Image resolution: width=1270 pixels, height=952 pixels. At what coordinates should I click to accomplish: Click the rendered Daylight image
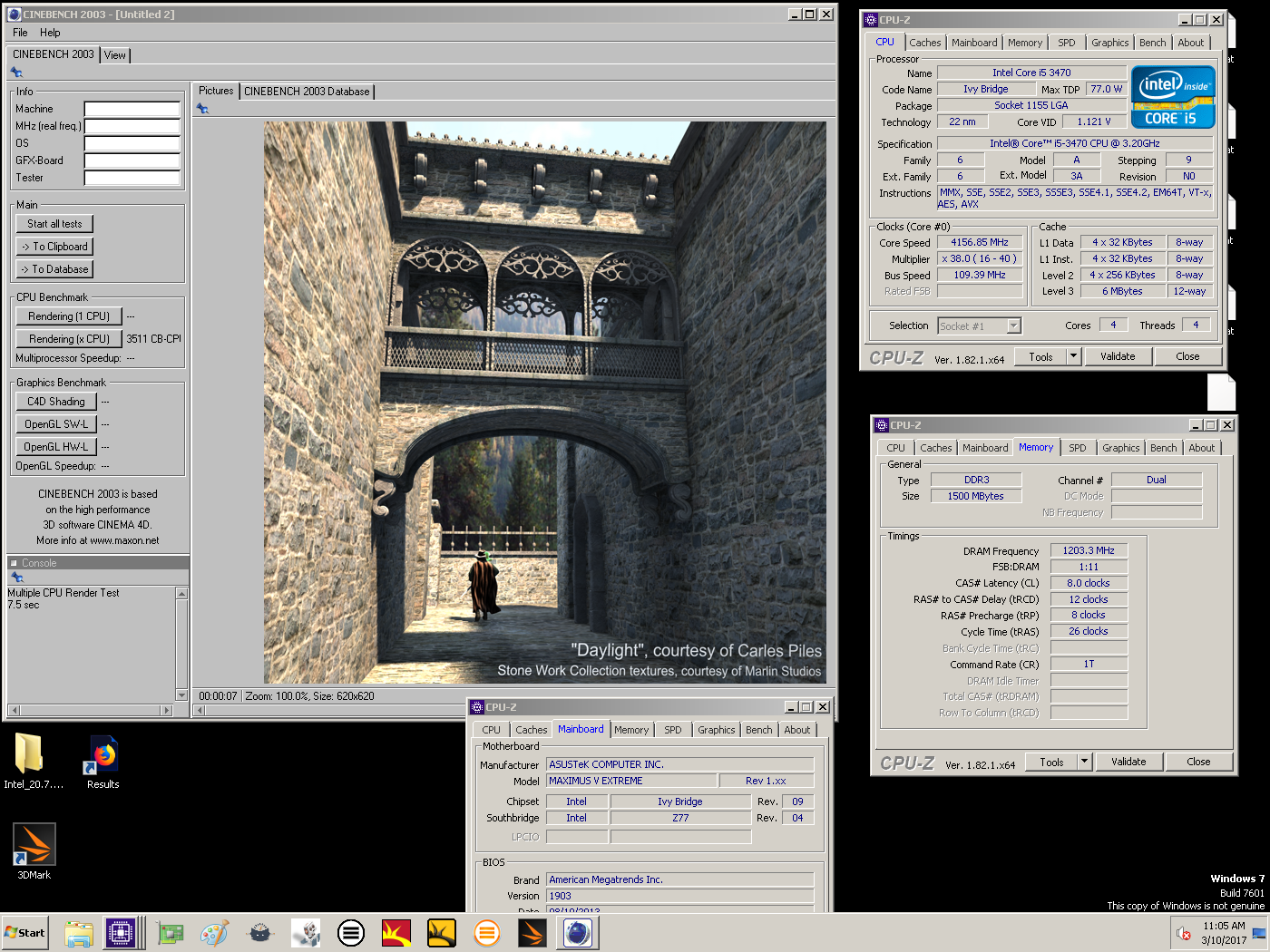[545, 403]
